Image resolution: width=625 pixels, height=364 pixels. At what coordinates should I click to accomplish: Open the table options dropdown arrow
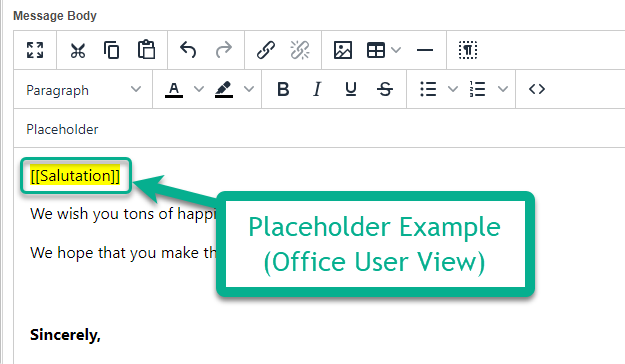click(x=396, y=50)
